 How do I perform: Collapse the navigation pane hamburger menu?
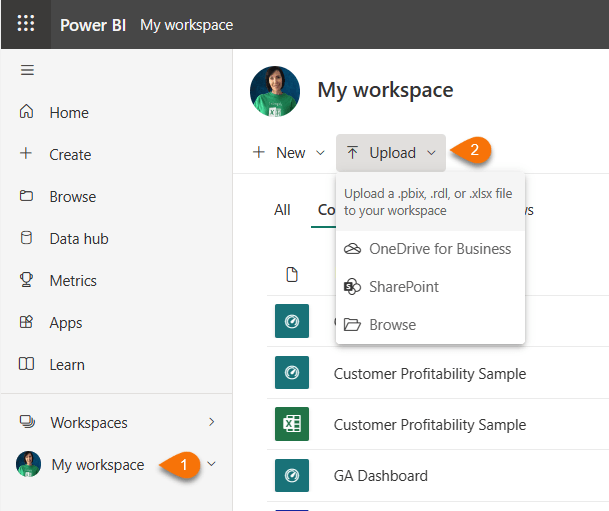point(27,70)
